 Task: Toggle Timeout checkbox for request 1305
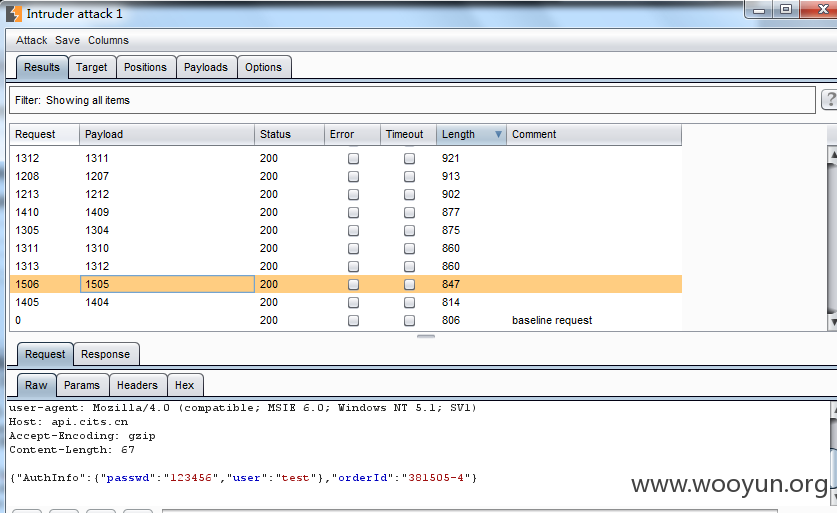pyautogui.click(x=409, y=231)
